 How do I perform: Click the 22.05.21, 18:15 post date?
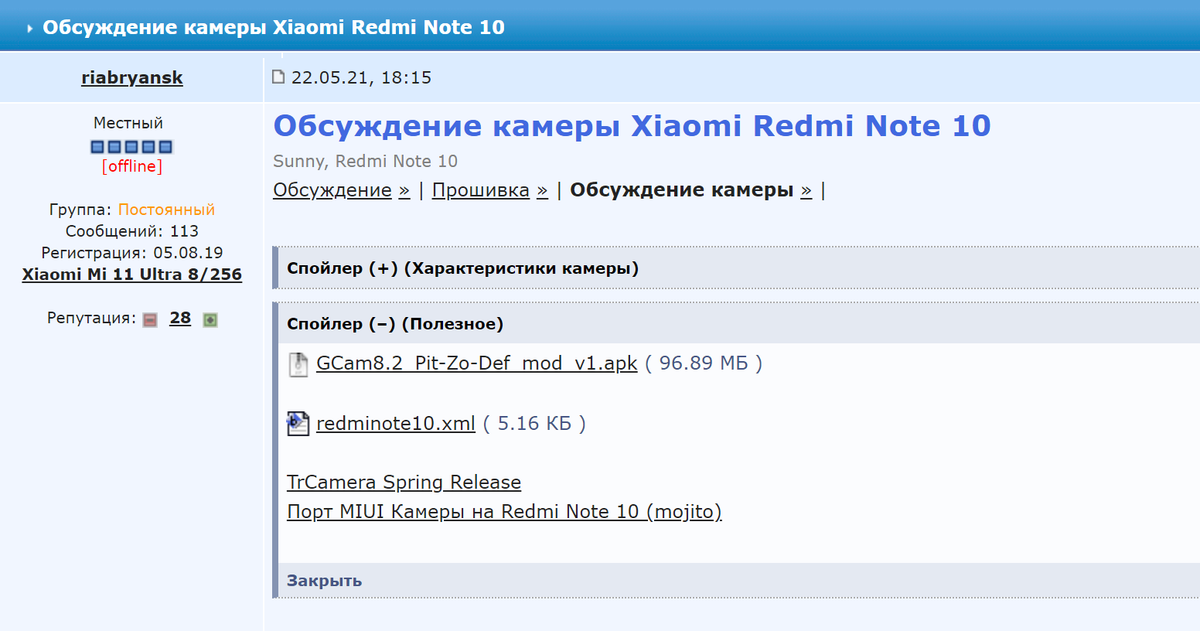pyautogui.click(x=361, y=77)
